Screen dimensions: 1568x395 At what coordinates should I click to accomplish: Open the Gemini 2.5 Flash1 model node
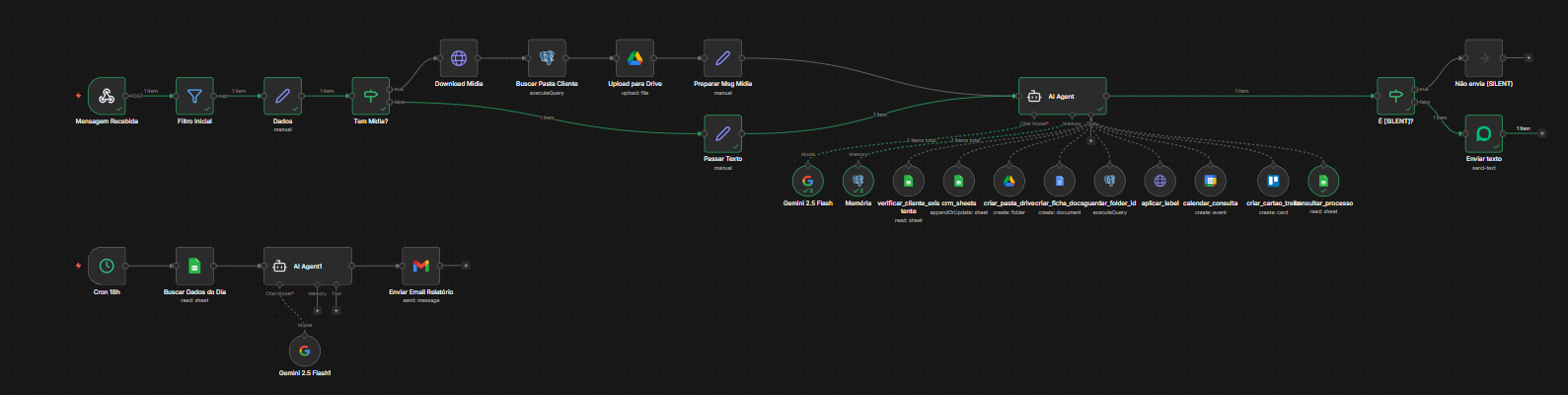[305, 351]
